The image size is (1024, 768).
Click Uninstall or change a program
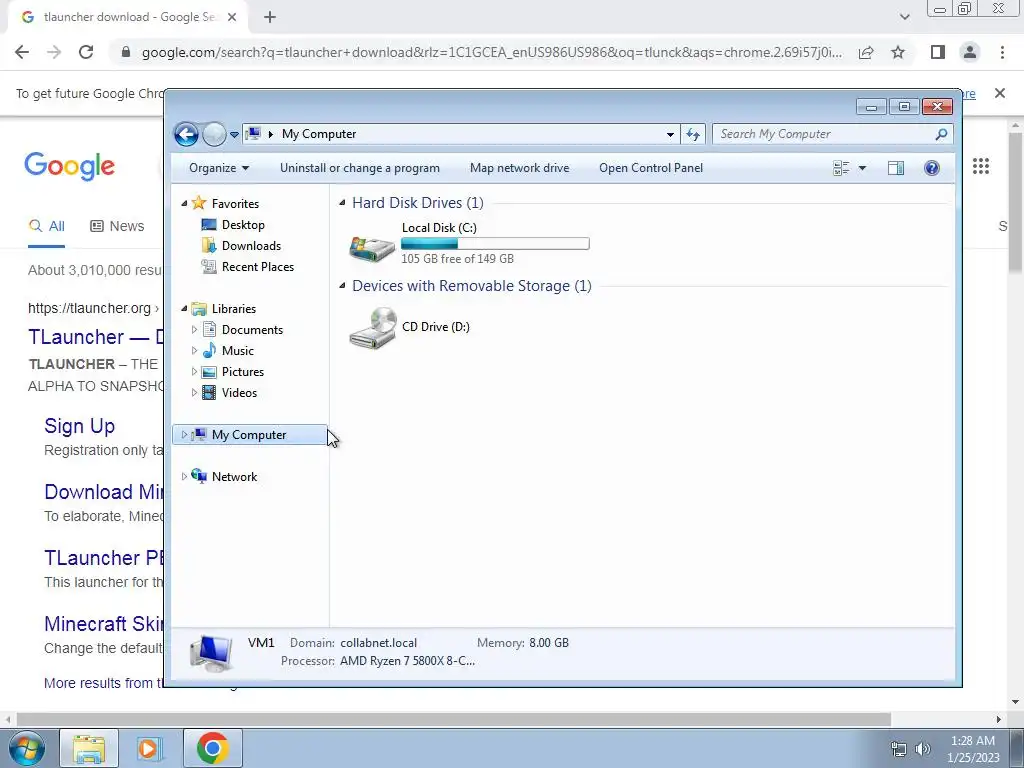coord(360,168)
